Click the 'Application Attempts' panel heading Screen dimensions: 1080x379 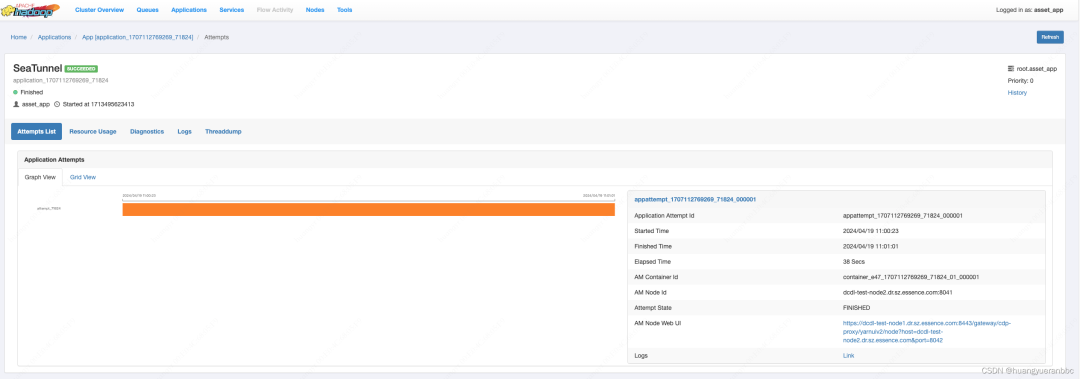54,159
